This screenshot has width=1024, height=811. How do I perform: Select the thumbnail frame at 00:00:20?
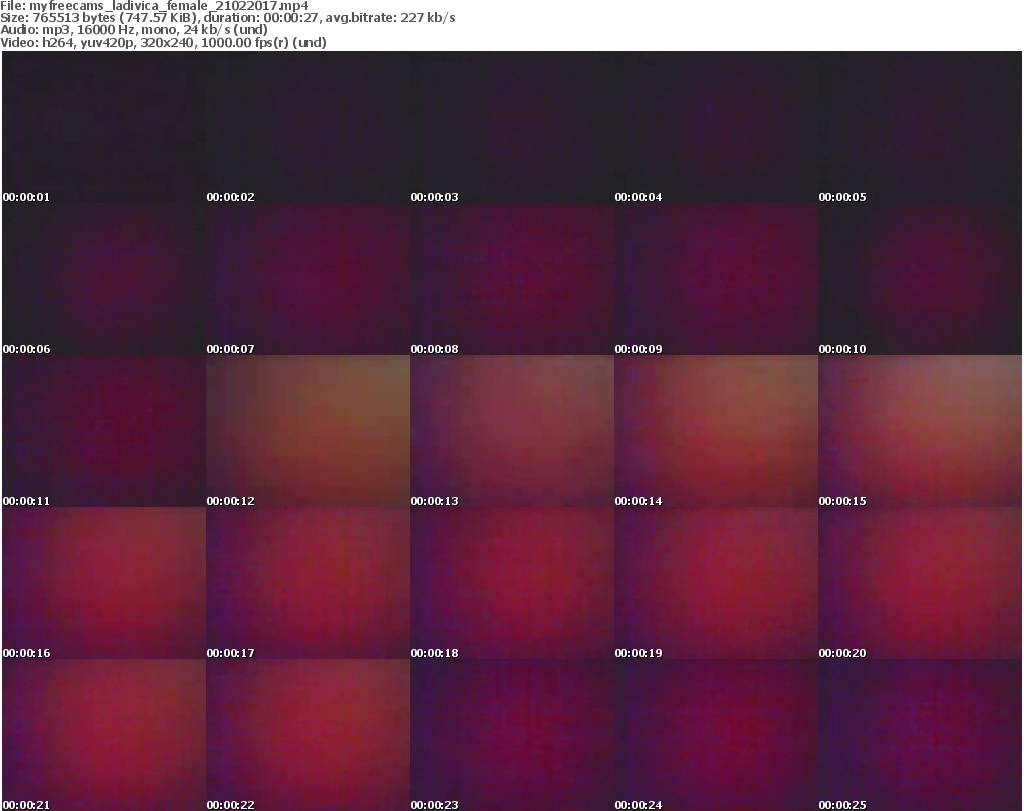coord(920,583)
